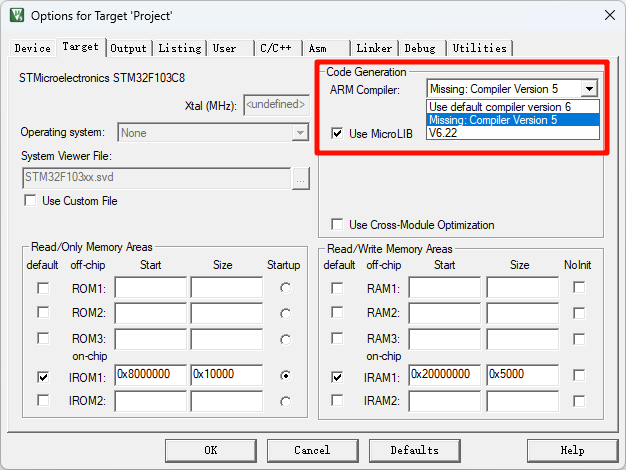Screen dimensions: 626x470
Task: Click the Help button
Action: click(571, 450)
